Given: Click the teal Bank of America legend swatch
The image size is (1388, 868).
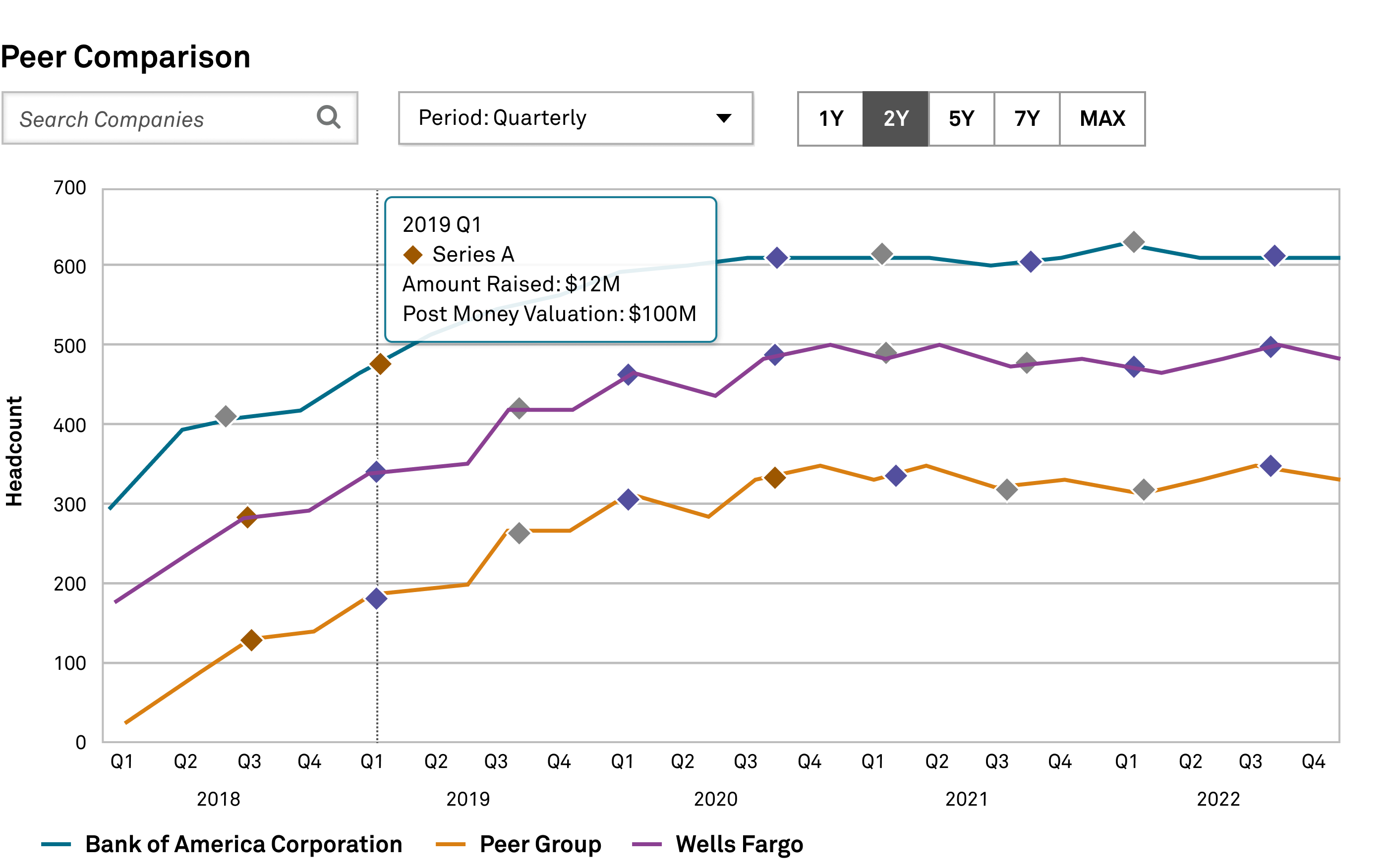Looking at the screenshot, I should (x=56, y=844).
